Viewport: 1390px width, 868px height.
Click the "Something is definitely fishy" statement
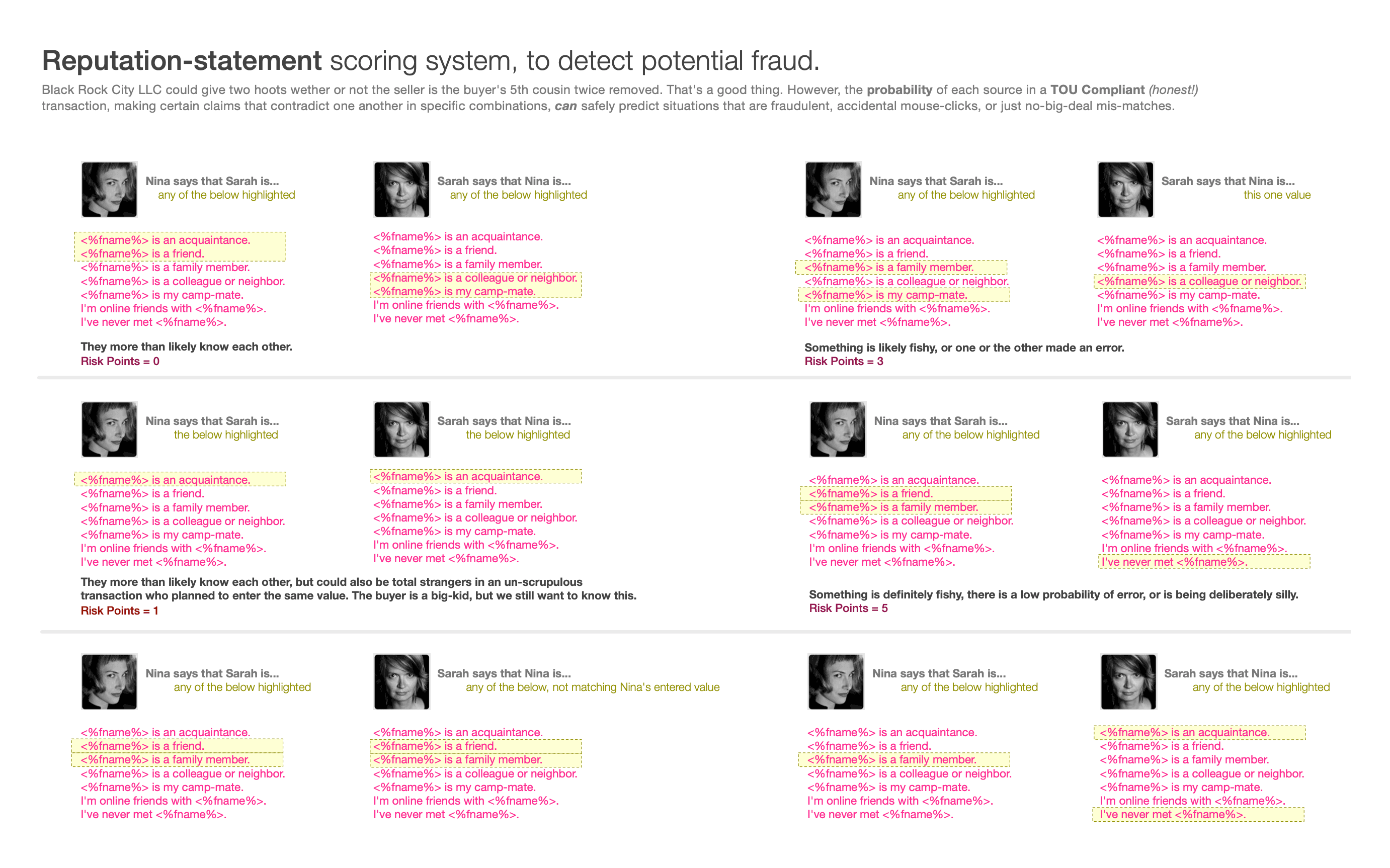pyautogui.click(x=1053, y=595)
